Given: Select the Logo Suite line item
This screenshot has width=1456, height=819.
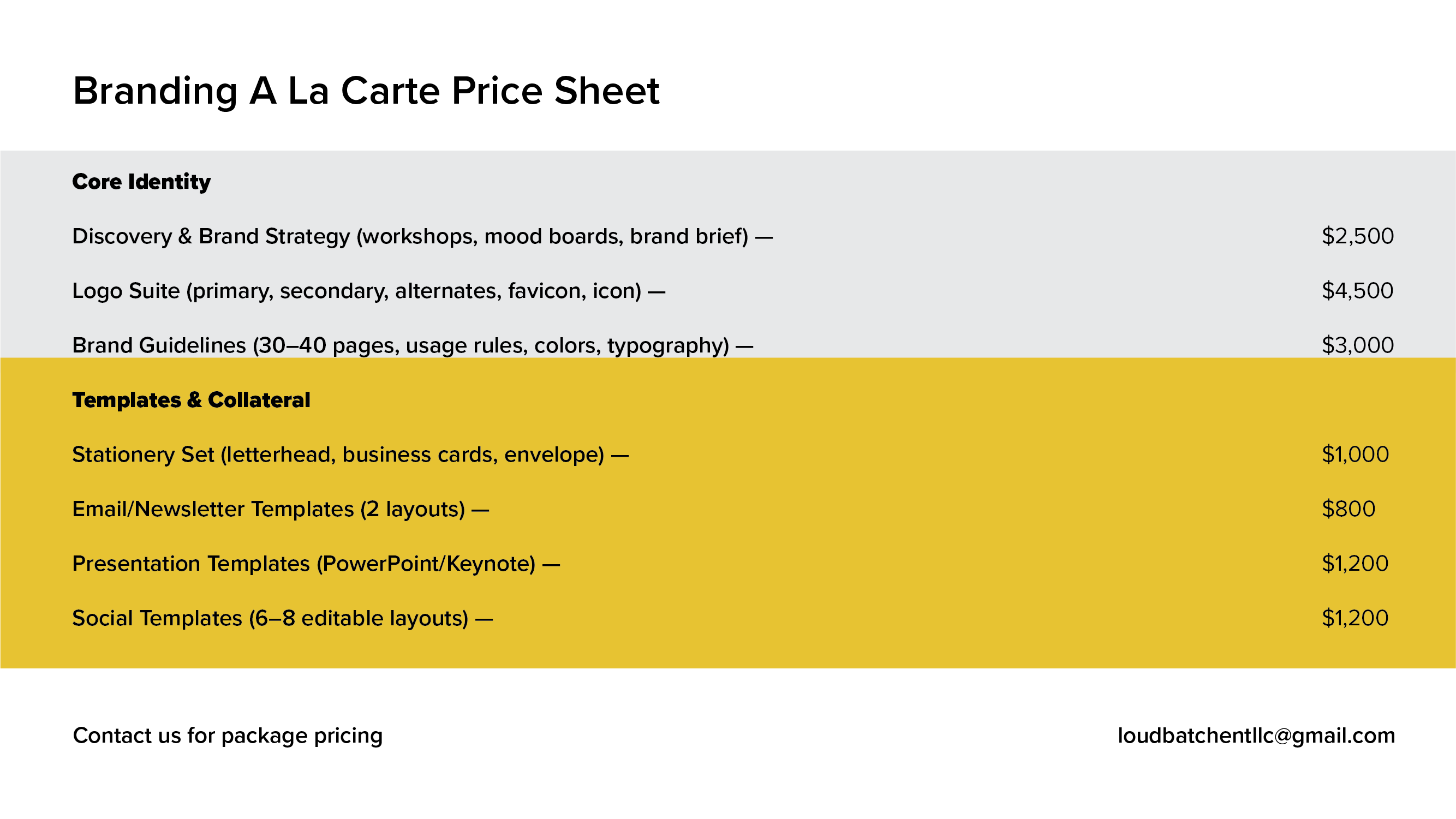Looking at the screenshot, I should click(x=368, y=291).
